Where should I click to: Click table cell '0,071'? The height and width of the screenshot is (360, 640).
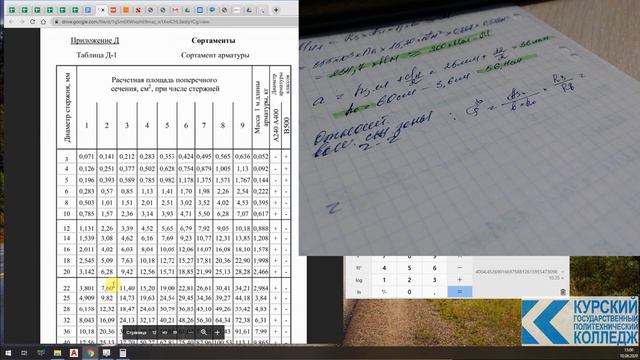(x=87, y=156)
